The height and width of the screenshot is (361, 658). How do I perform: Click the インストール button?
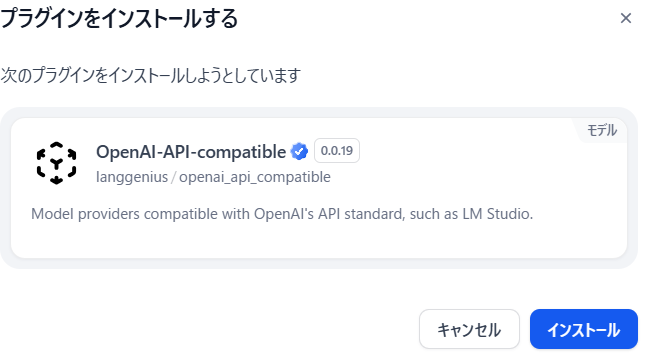(x=584, y=329)
